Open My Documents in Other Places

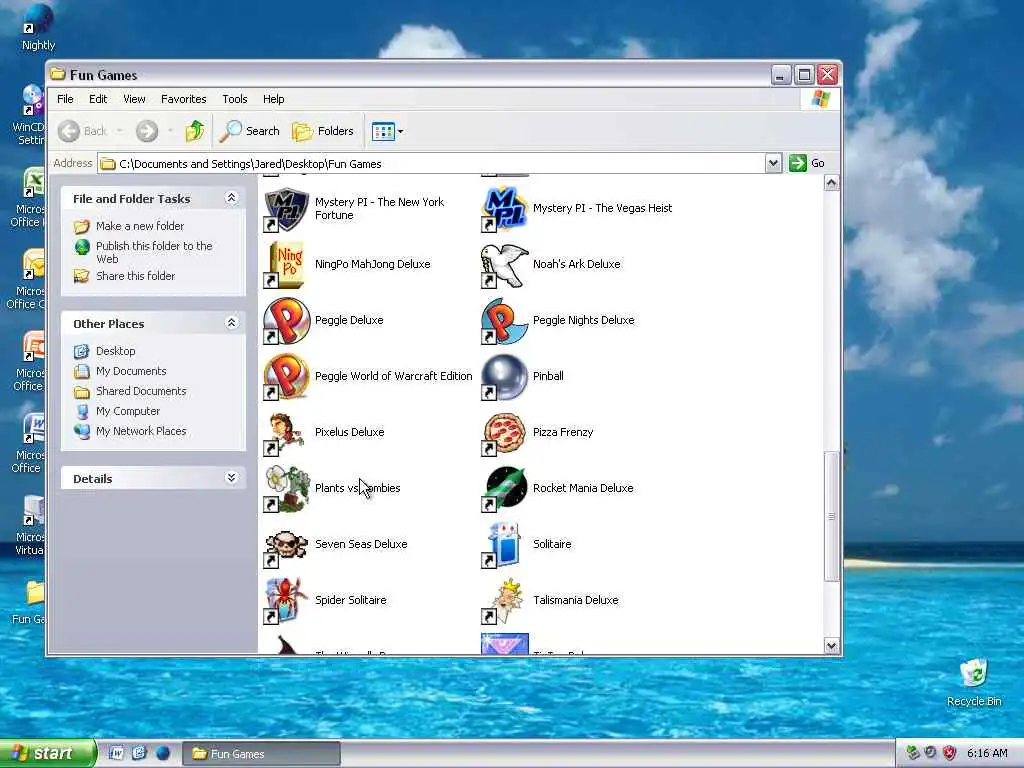131,371
